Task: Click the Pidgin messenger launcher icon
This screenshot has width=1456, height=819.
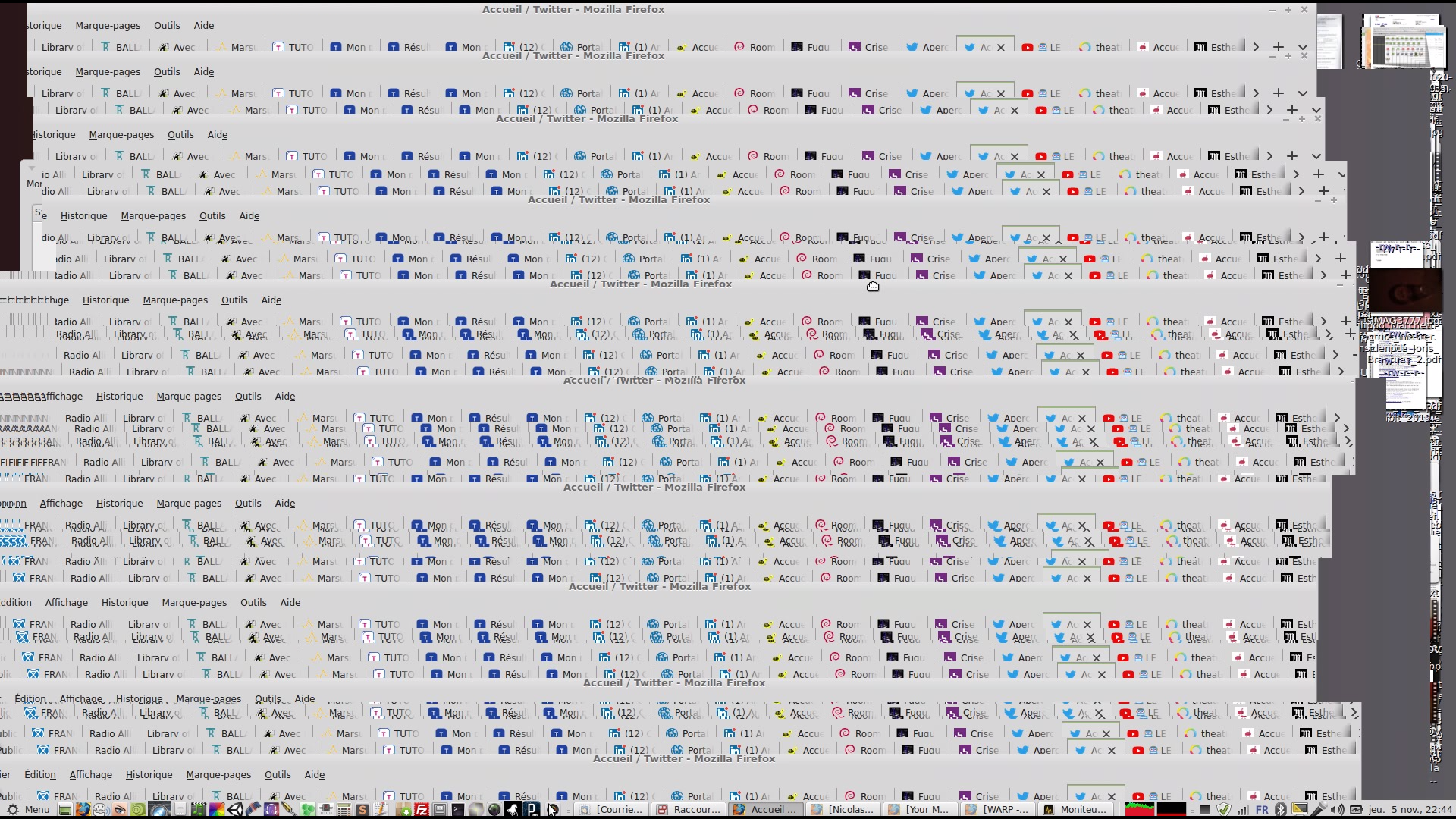Action: click(x=101, y=810)
